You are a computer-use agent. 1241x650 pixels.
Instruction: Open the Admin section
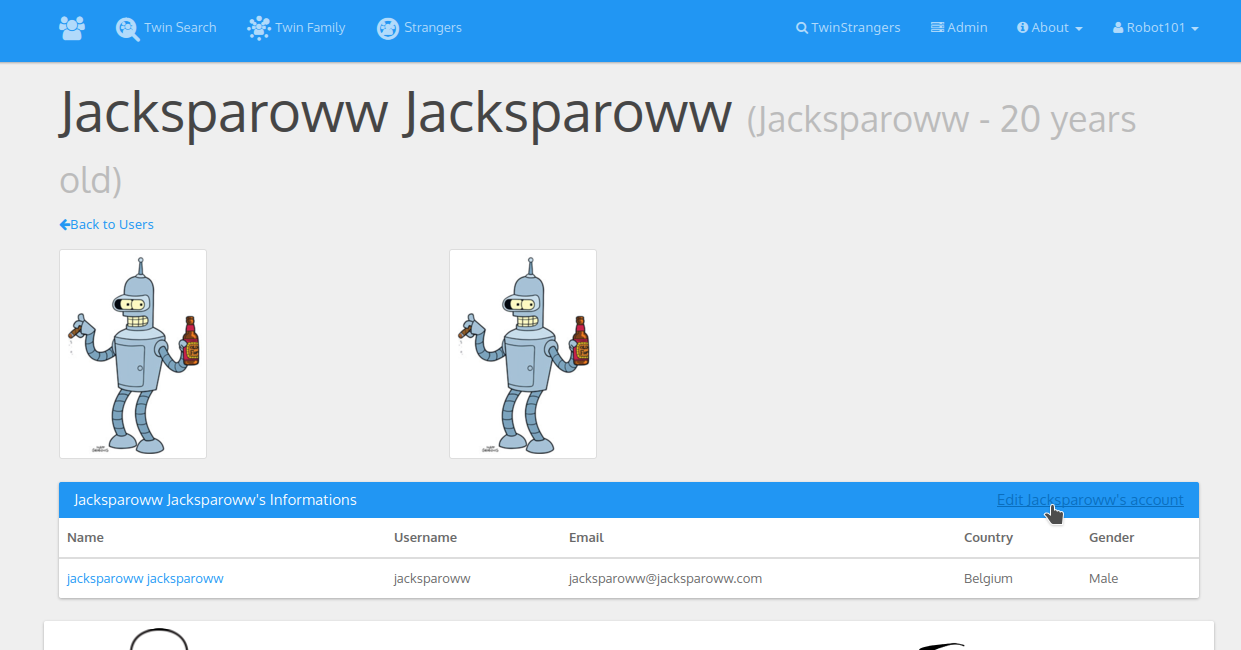(959, 28)
